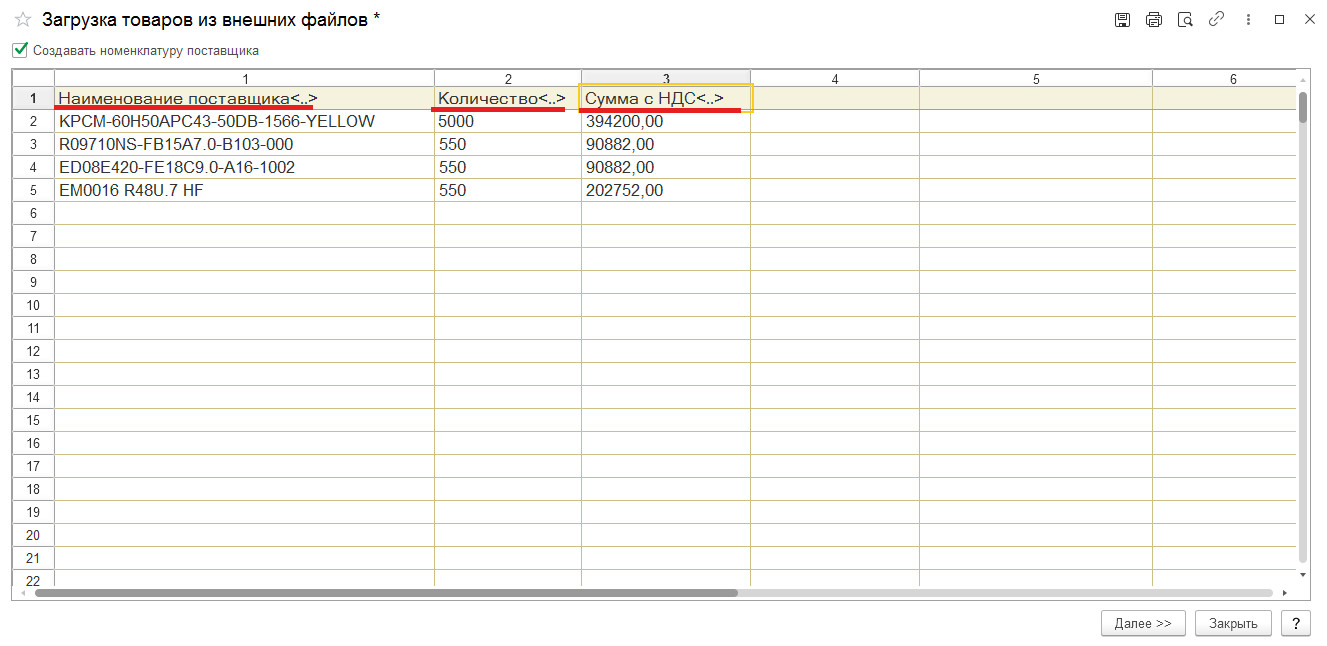Image resolution: width=1327 pixels, height=646 pixels.
Task: Select column header number 4
Action: (834, 79)
